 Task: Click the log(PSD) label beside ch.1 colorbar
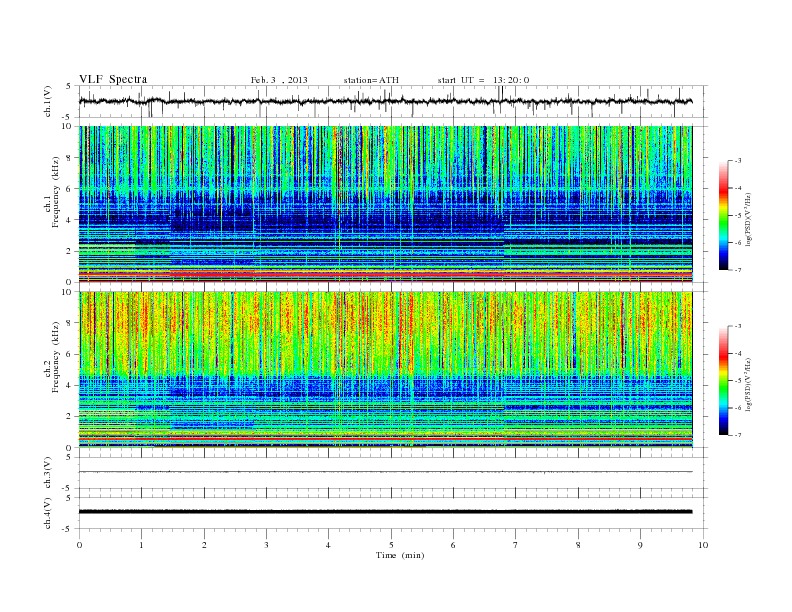(x=750, y=219)
